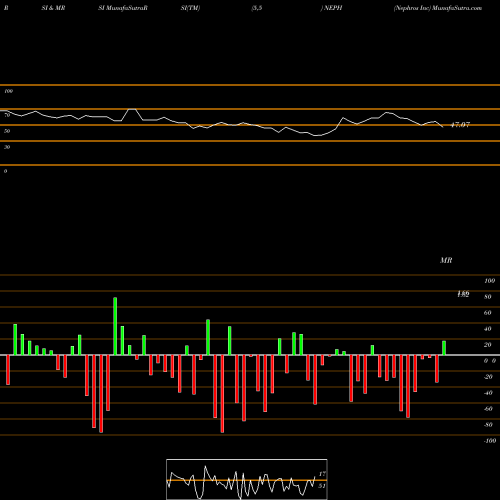Click the '50' level label on RSI axis
500x500 pixels.
point(7,131)
